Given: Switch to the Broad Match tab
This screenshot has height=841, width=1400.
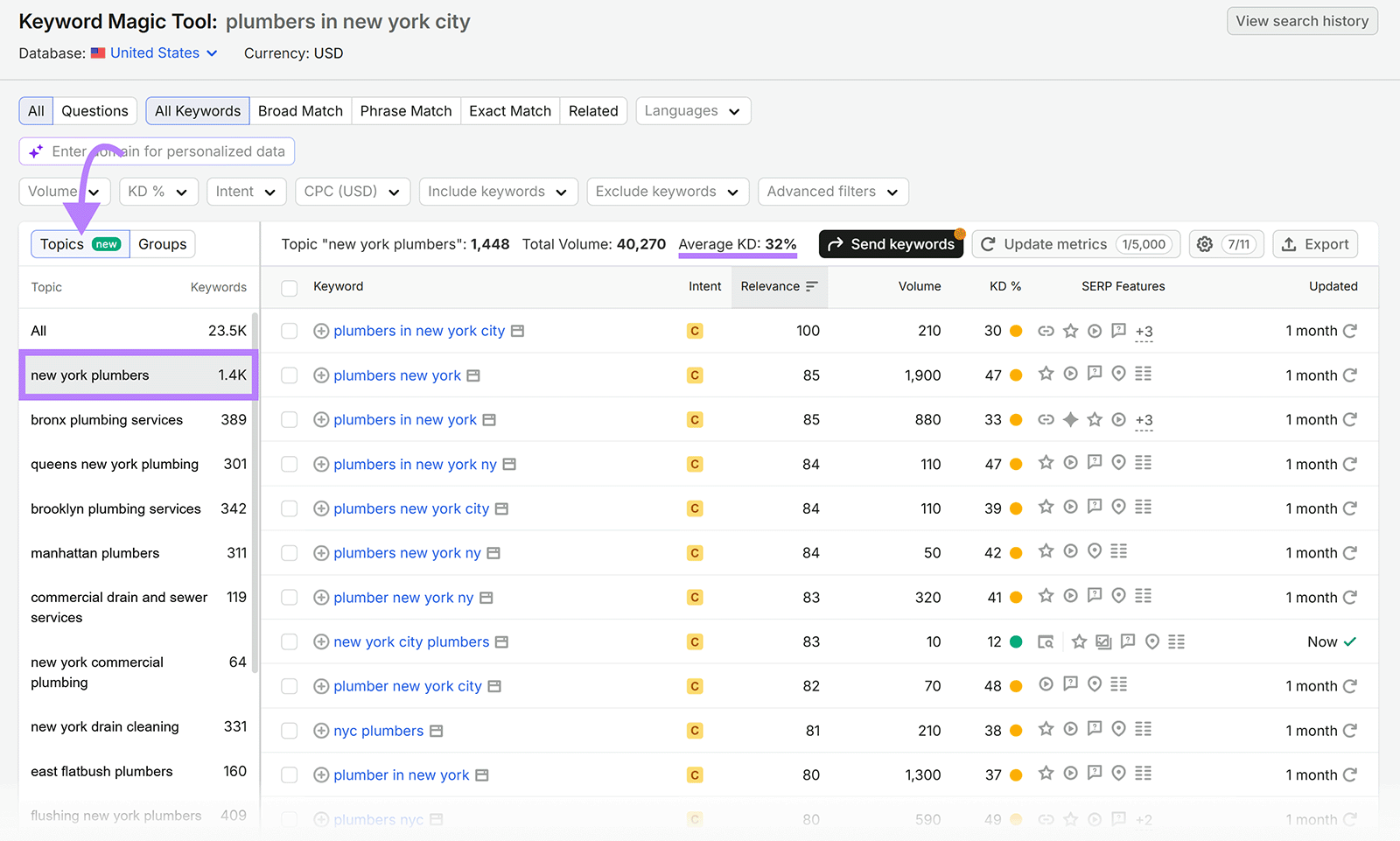Looking at the screenshot, I should pos(300,111).
